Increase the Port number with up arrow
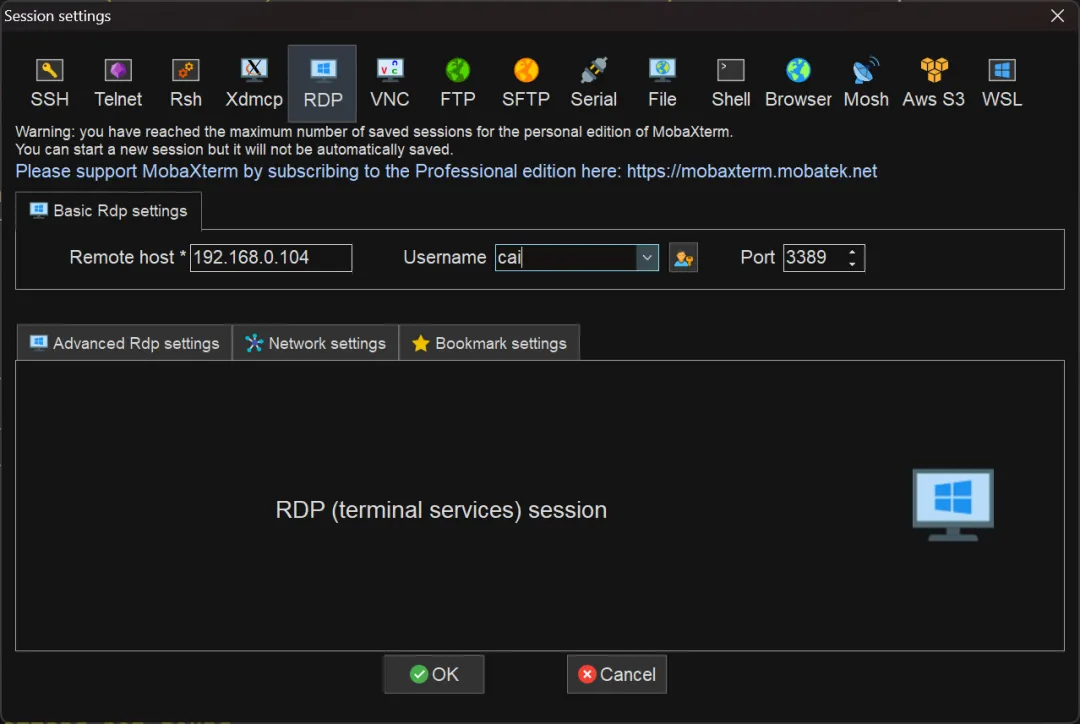Viewport: 1080px width, 724px height. pyautogui.click(x=852, y=252)
